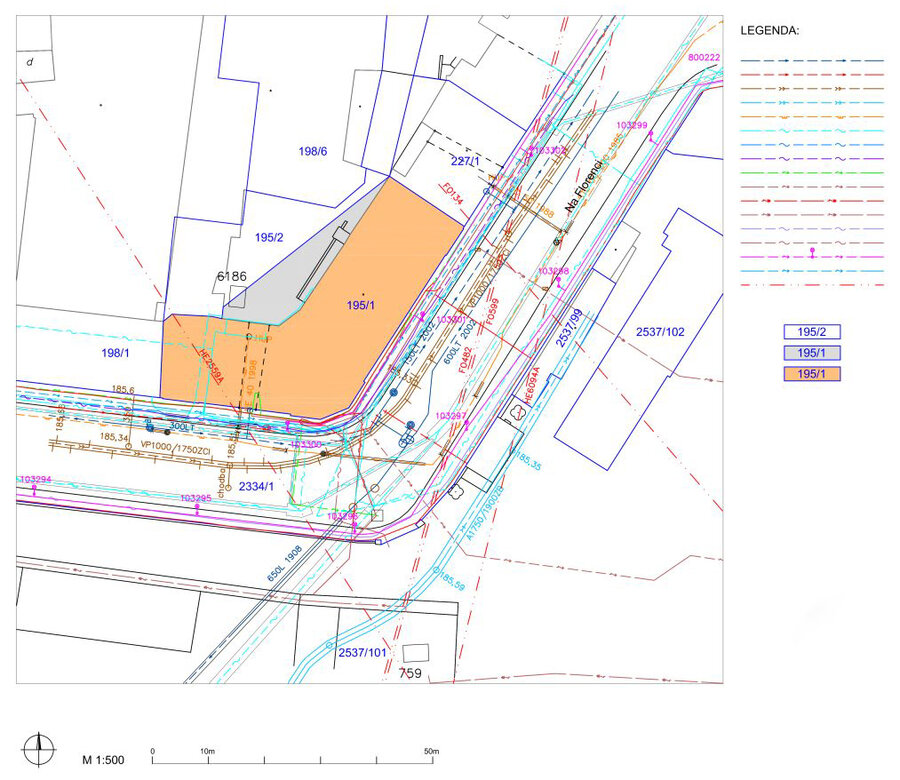Click the Na Florenci street name

point(584,184)
